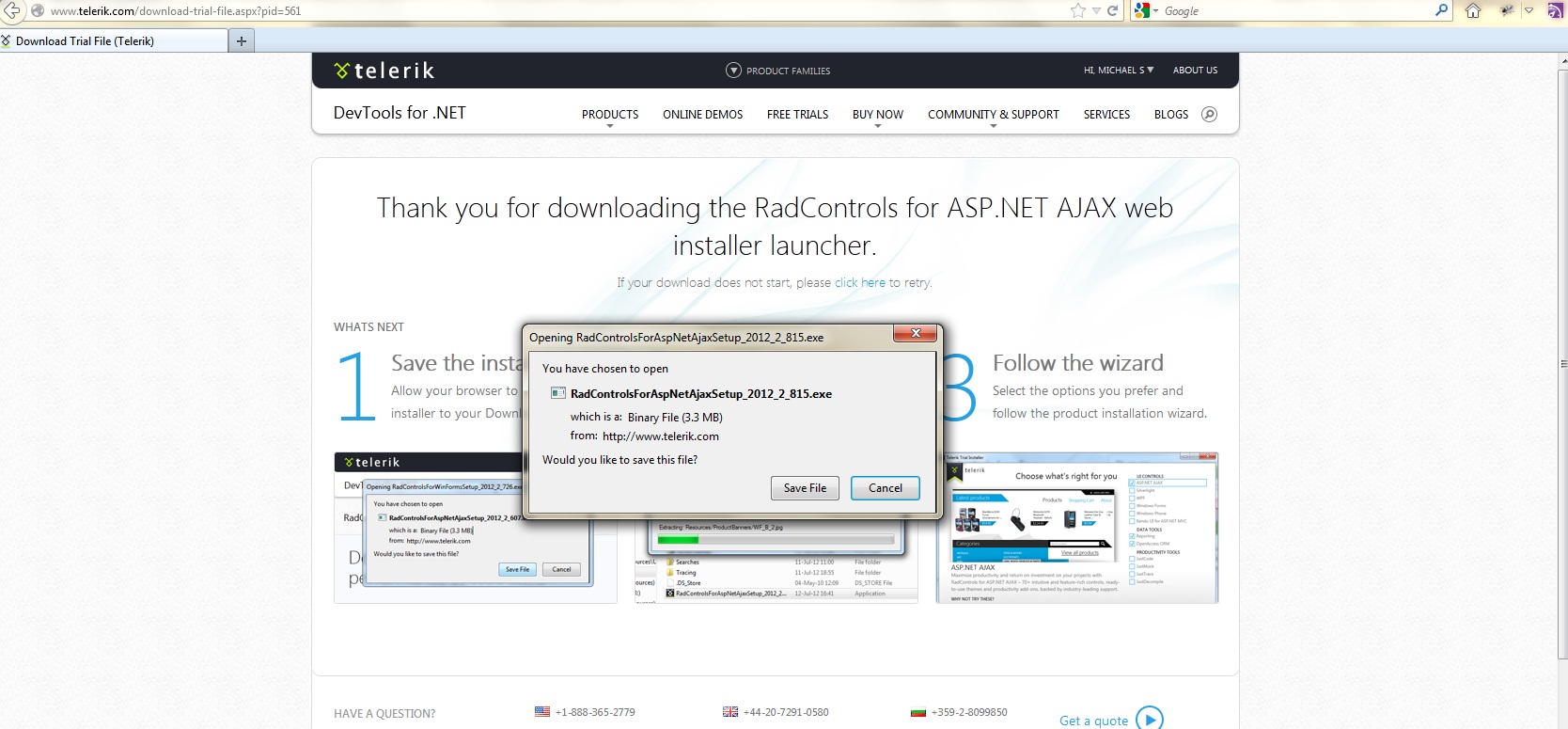Image resolution: width=1568 pixels, height=729 pixels.
Task: Open site search magnifier beside Blogs
Action: [x=1210, y=115]
